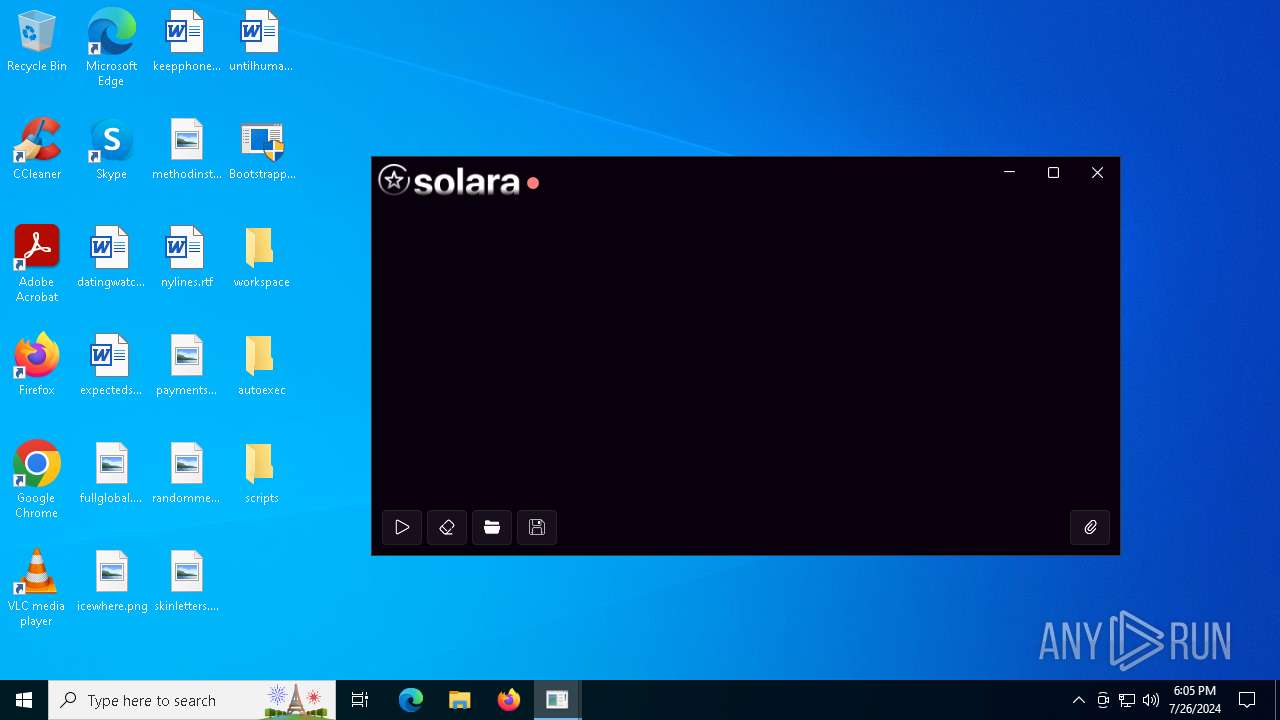This screenshot has height=720, width=1280.
Task: Save the script with the floppy disk icon
Action: pyautogui.click(x=537, y=527)
